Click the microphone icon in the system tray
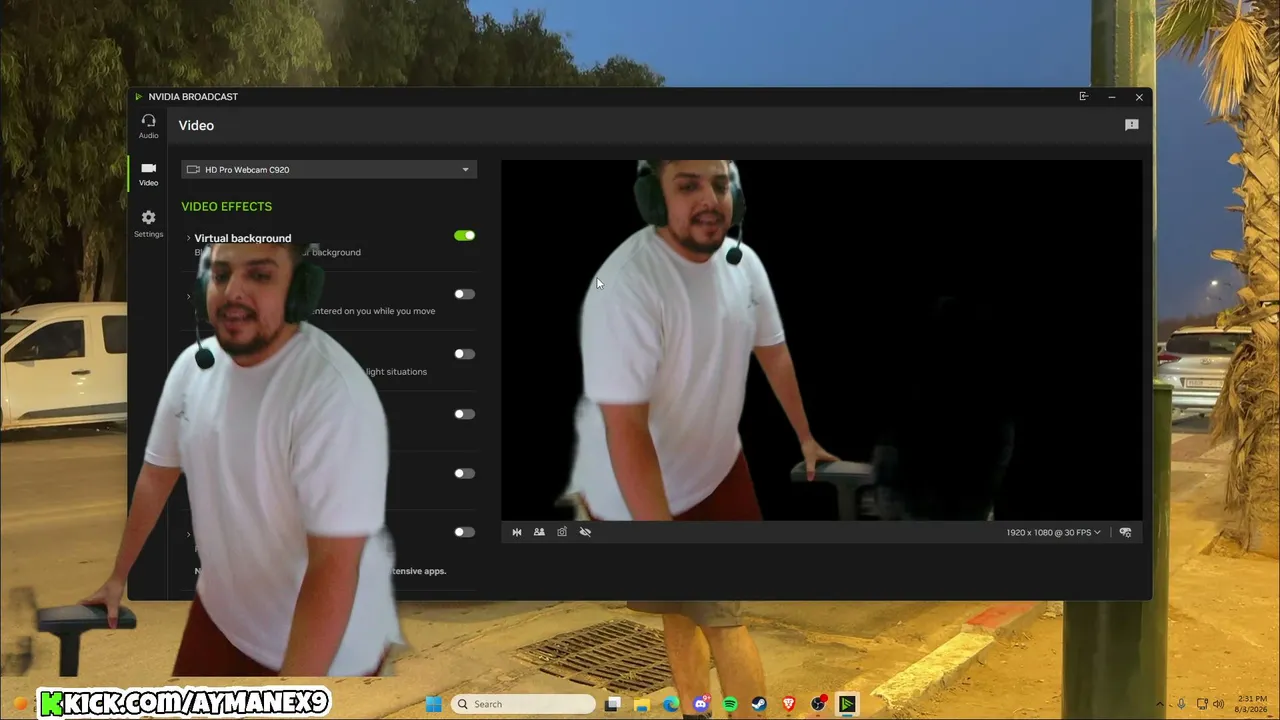 pos(1181,705)
